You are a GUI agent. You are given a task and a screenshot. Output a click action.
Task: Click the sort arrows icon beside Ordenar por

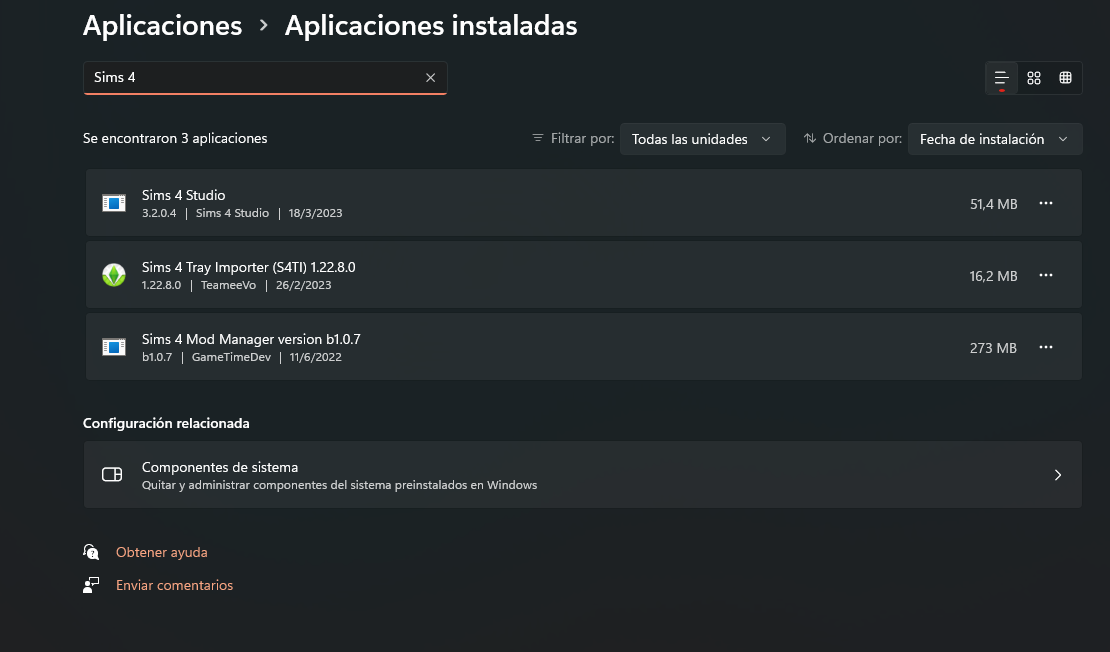pos(810,138)
